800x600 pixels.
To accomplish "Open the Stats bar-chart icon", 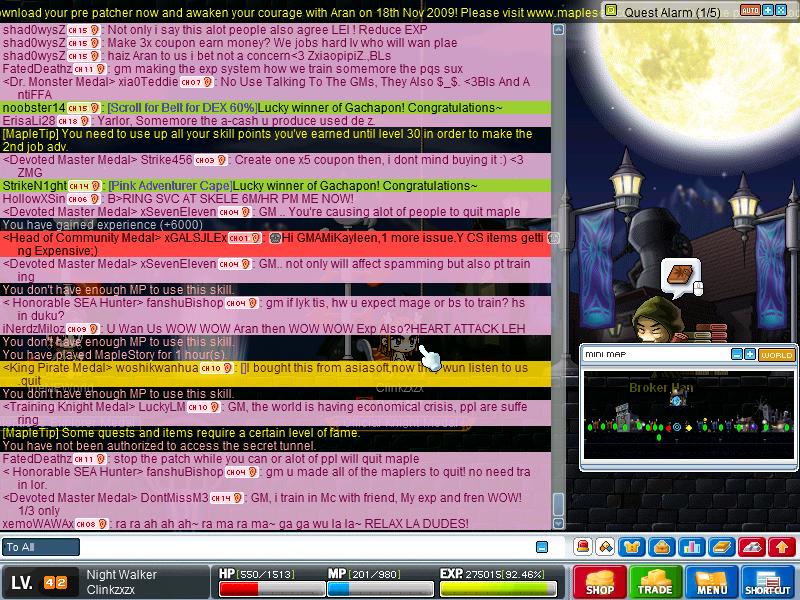I will point(692,547).
